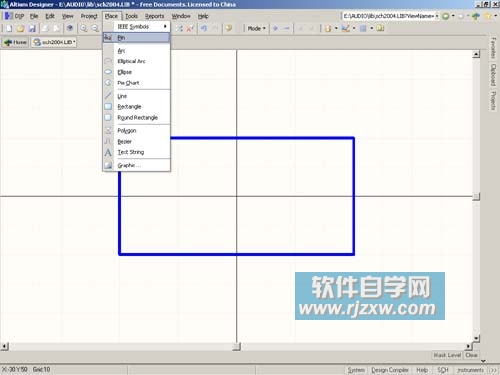Choose Round Rectangle menu entry

coord(136,117)
